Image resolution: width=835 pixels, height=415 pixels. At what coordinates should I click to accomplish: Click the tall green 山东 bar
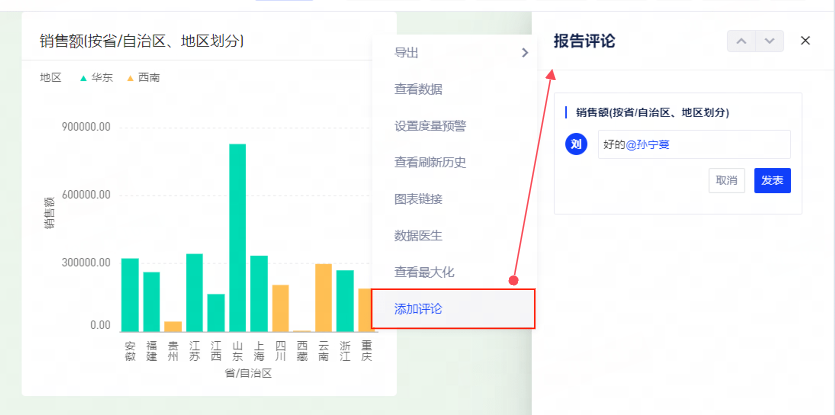237,238
